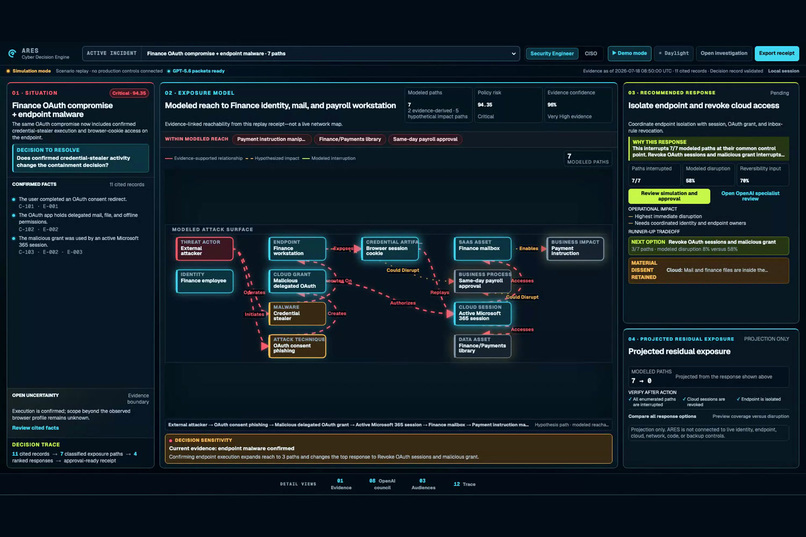
Task: Select the SaaS Asset Finance mailbox node
Action: click(482, 248)
